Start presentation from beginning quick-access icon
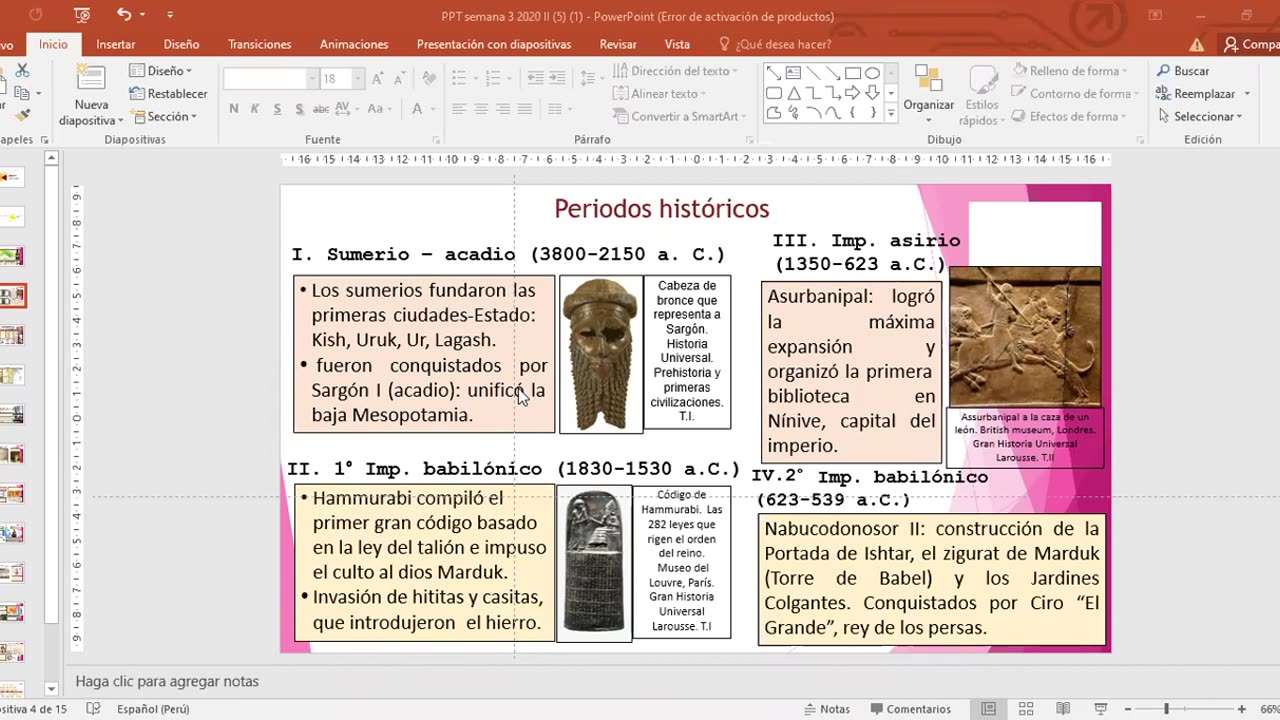1280x720 pixels. [x=82, y=15]
